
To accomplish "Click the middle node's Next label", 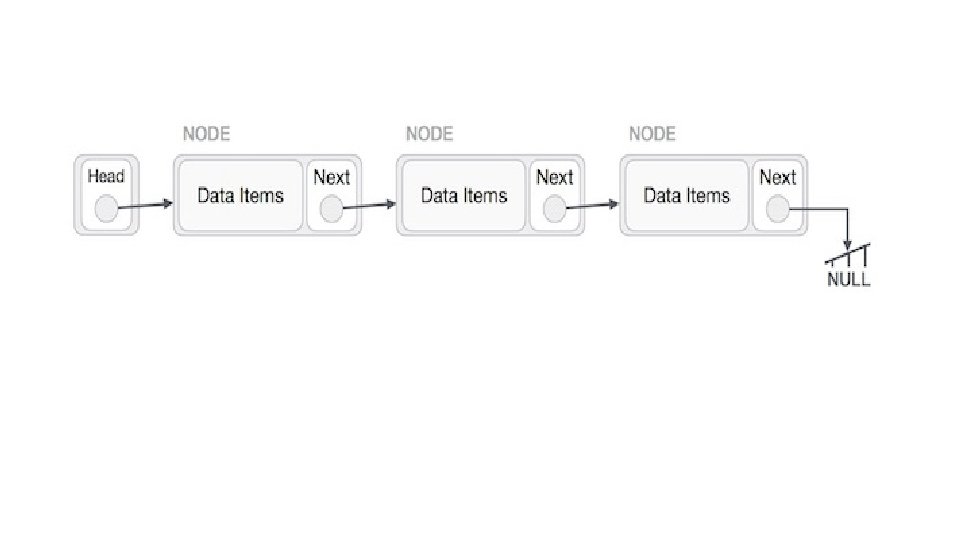I will (555, 178).
